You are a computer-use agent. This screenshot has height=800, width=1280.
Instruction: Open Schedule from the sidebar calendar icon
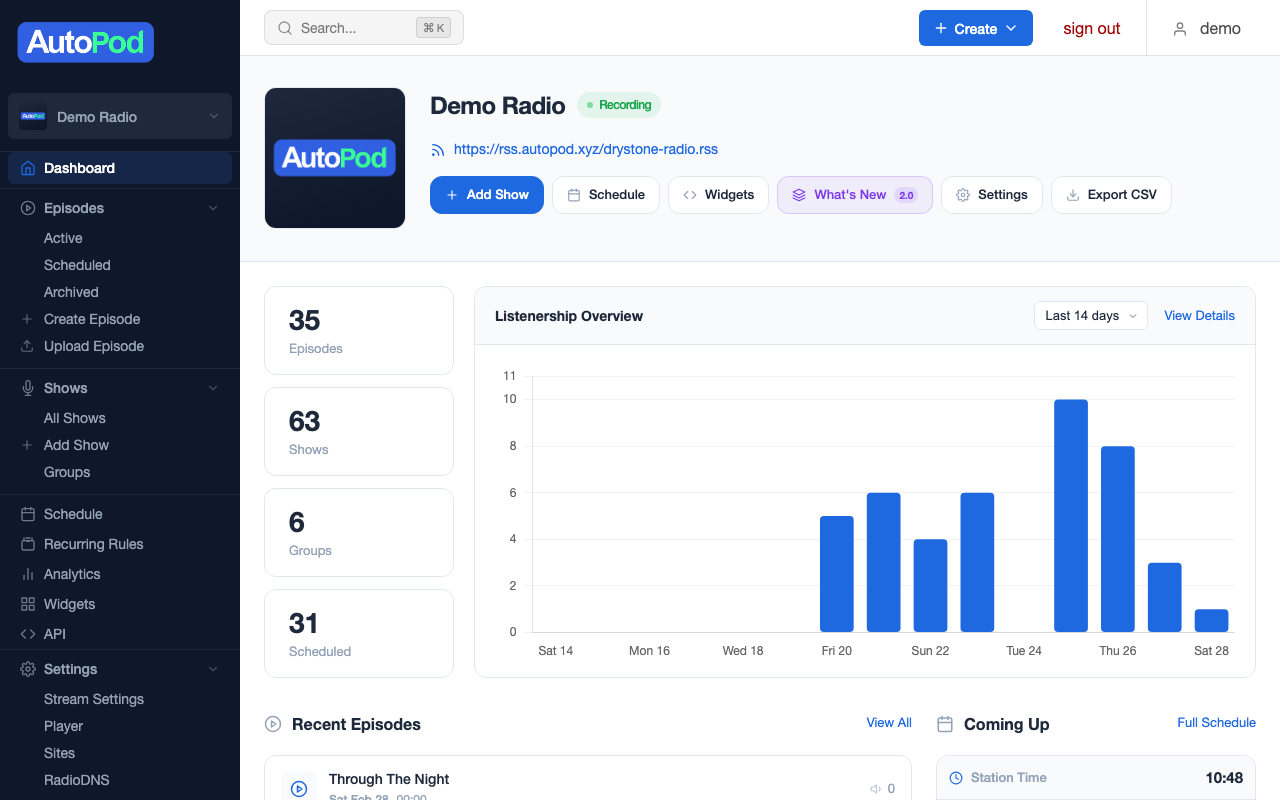[x=26, y=514]
